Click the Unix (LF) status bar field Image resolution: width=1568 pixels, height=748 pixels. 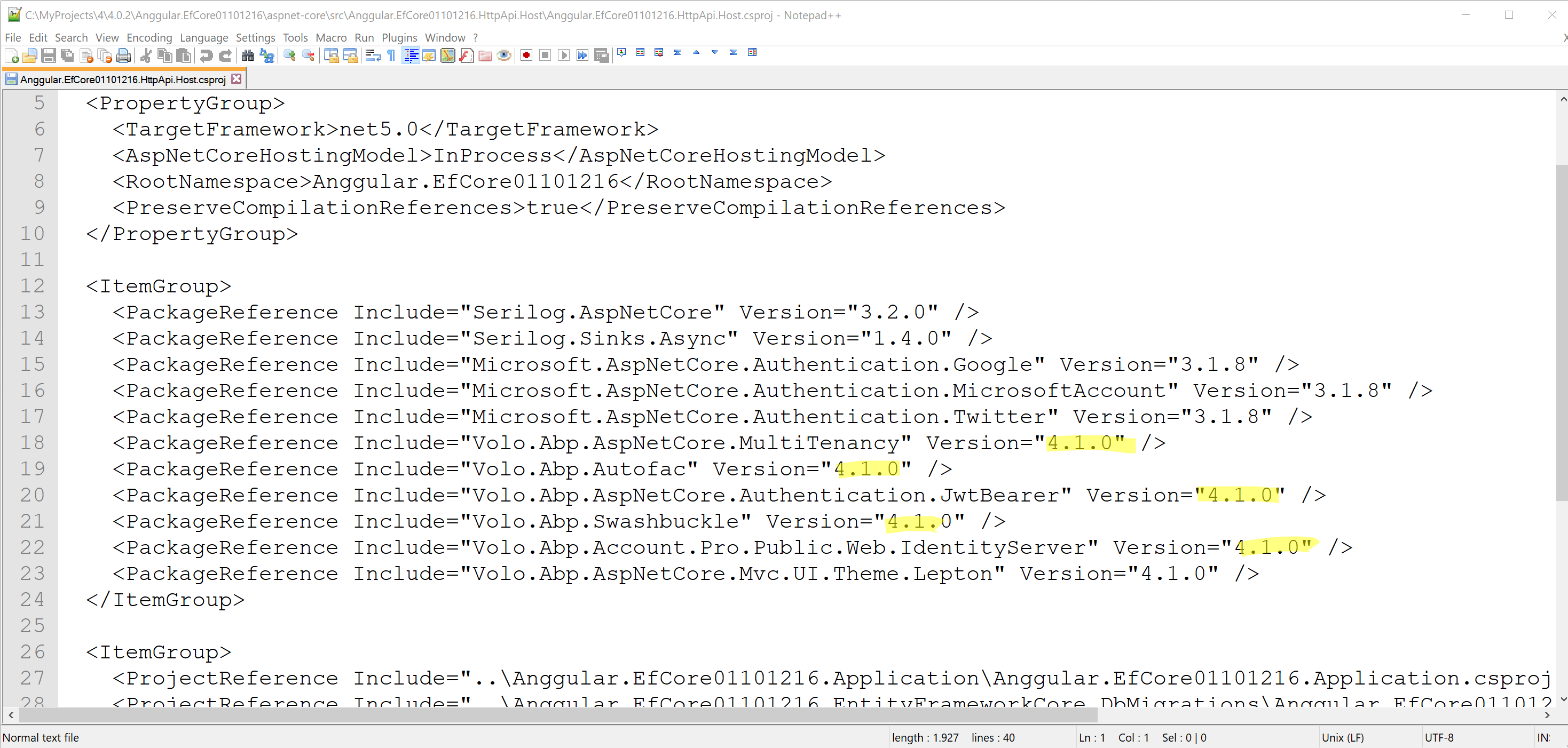point(1343,737)
